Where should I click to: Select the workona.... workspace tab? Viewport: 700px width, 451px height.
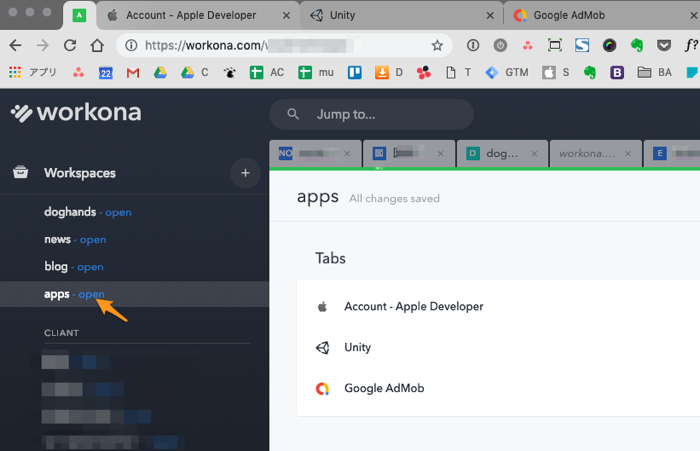click(596, 154)
